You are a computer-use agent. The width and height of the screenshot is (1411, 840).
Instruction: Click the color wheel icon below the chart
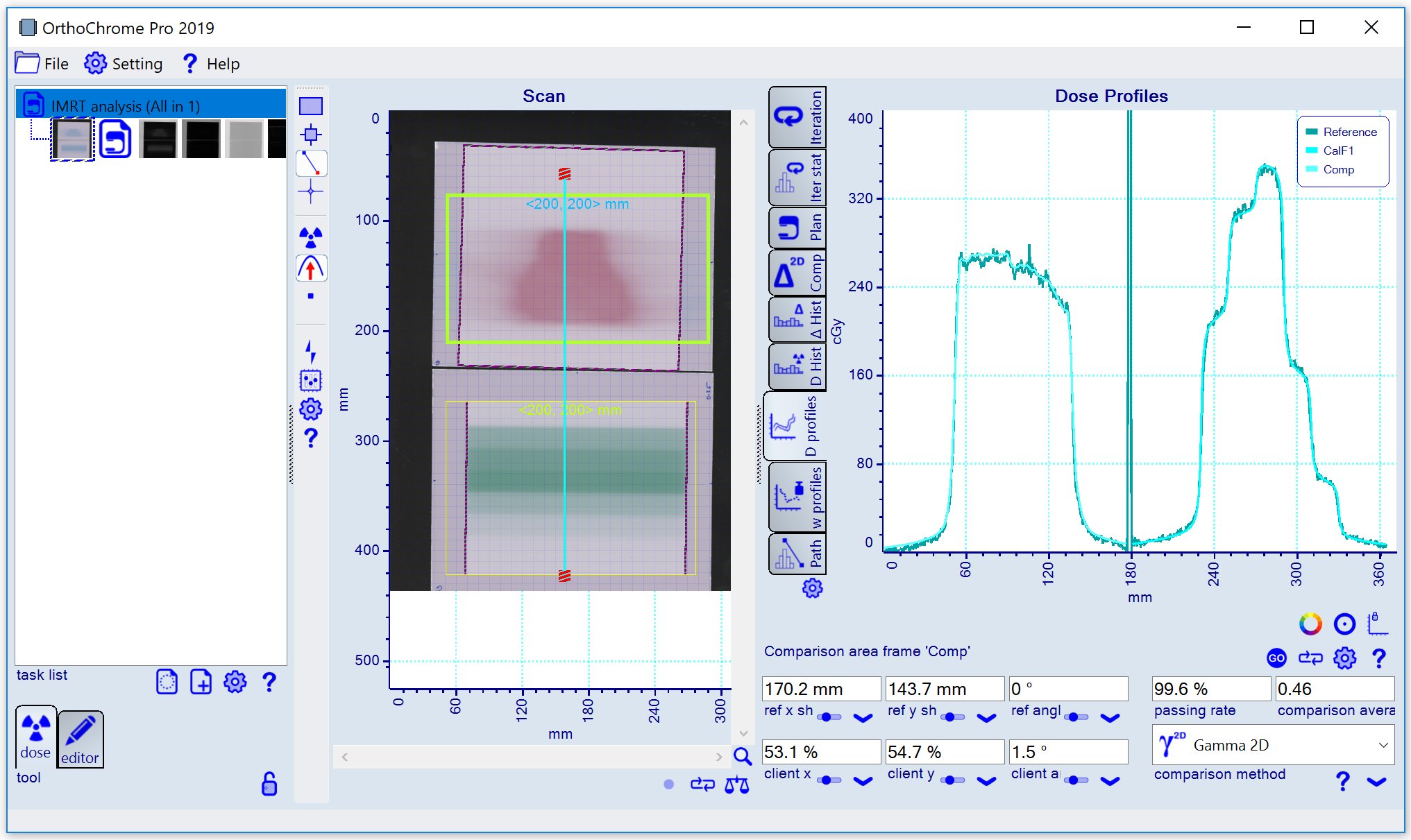[1310, 624]
